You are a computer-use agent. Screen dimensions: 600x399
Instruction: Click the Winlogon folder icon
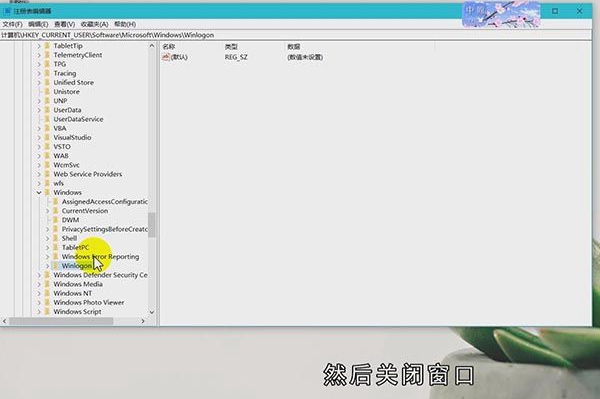56,266
